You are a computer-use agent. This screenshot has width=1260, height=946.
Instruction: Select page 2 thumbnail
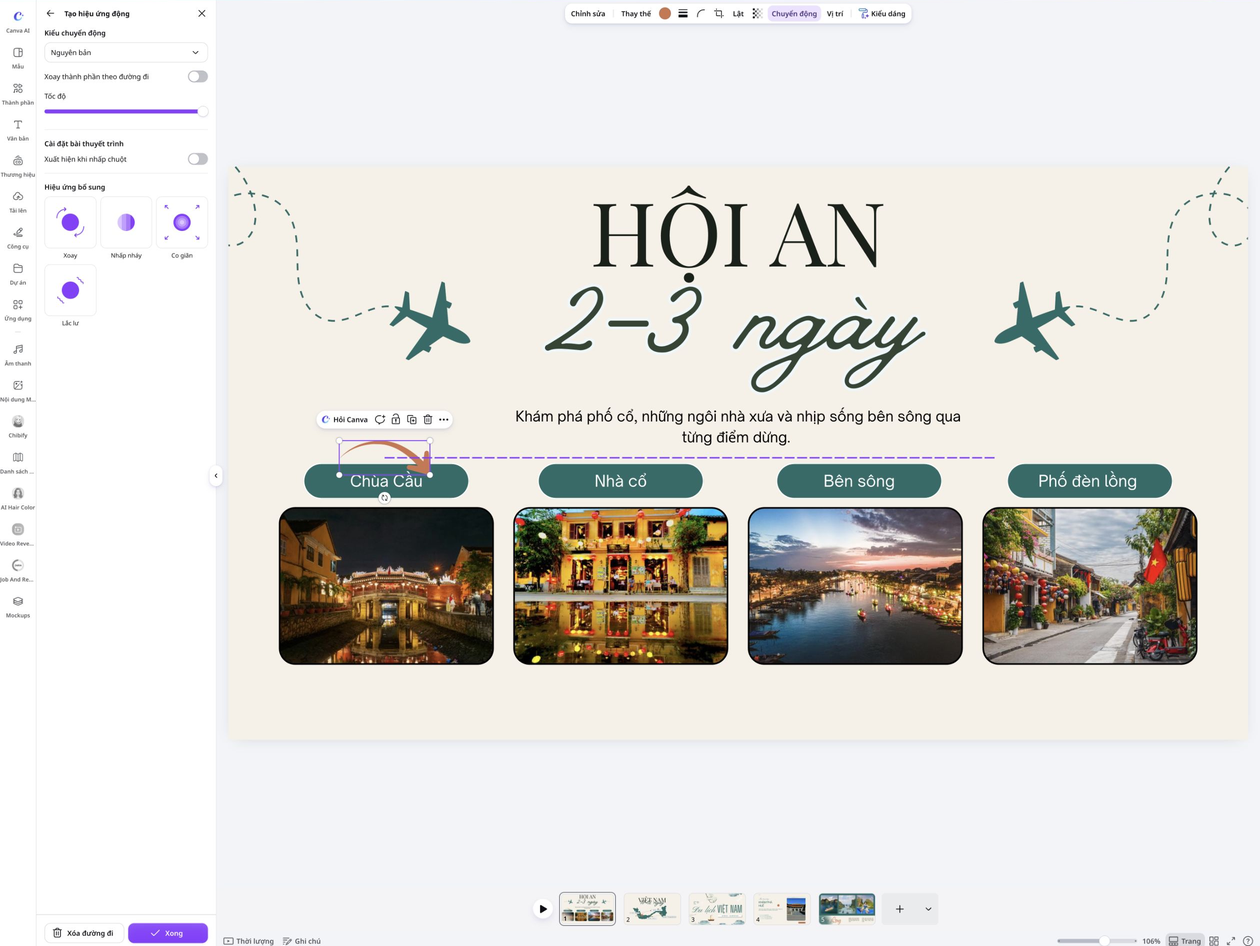653,909
